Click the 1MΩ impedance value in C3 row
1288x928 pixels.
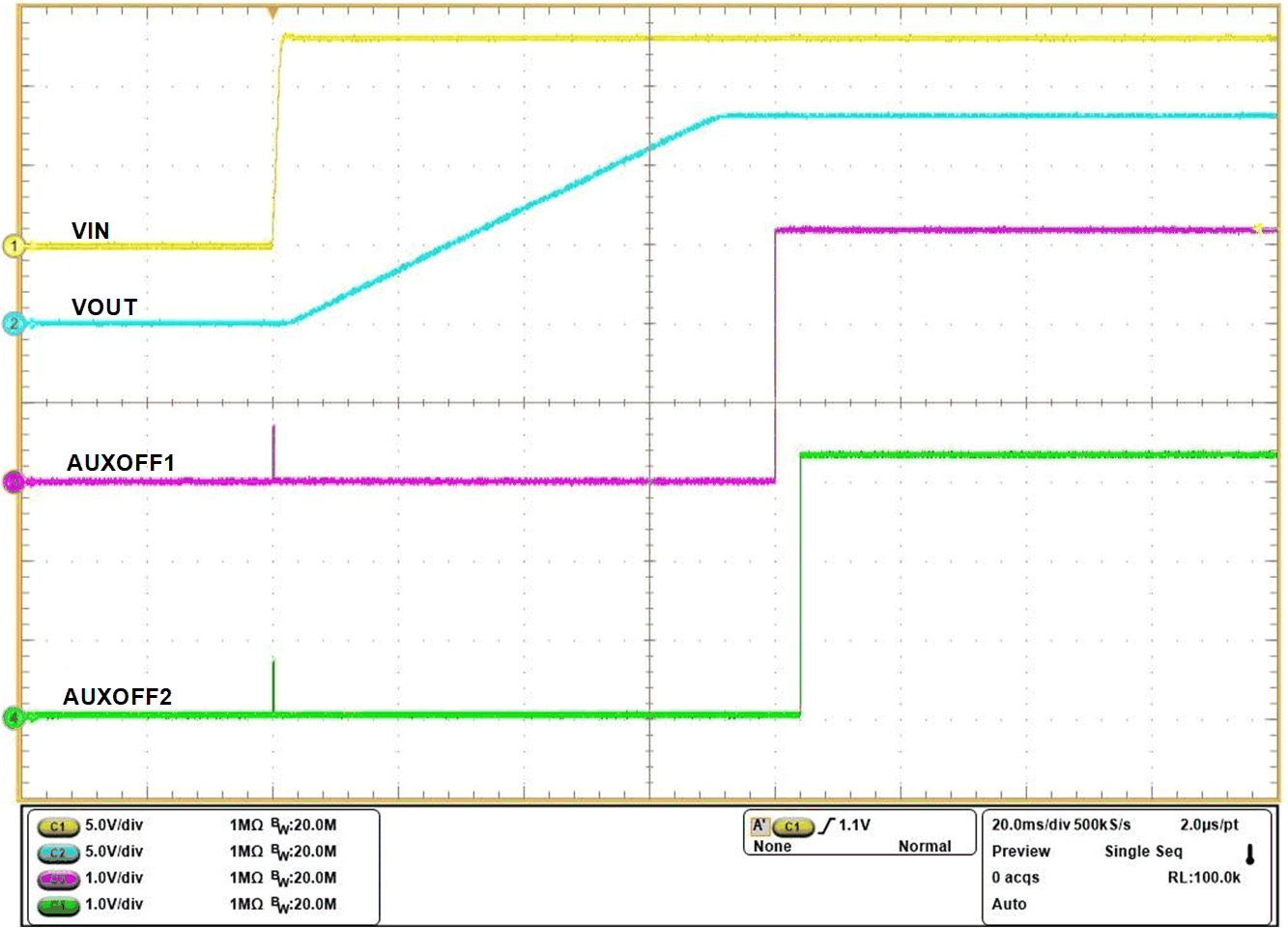(x=246, y=878)
